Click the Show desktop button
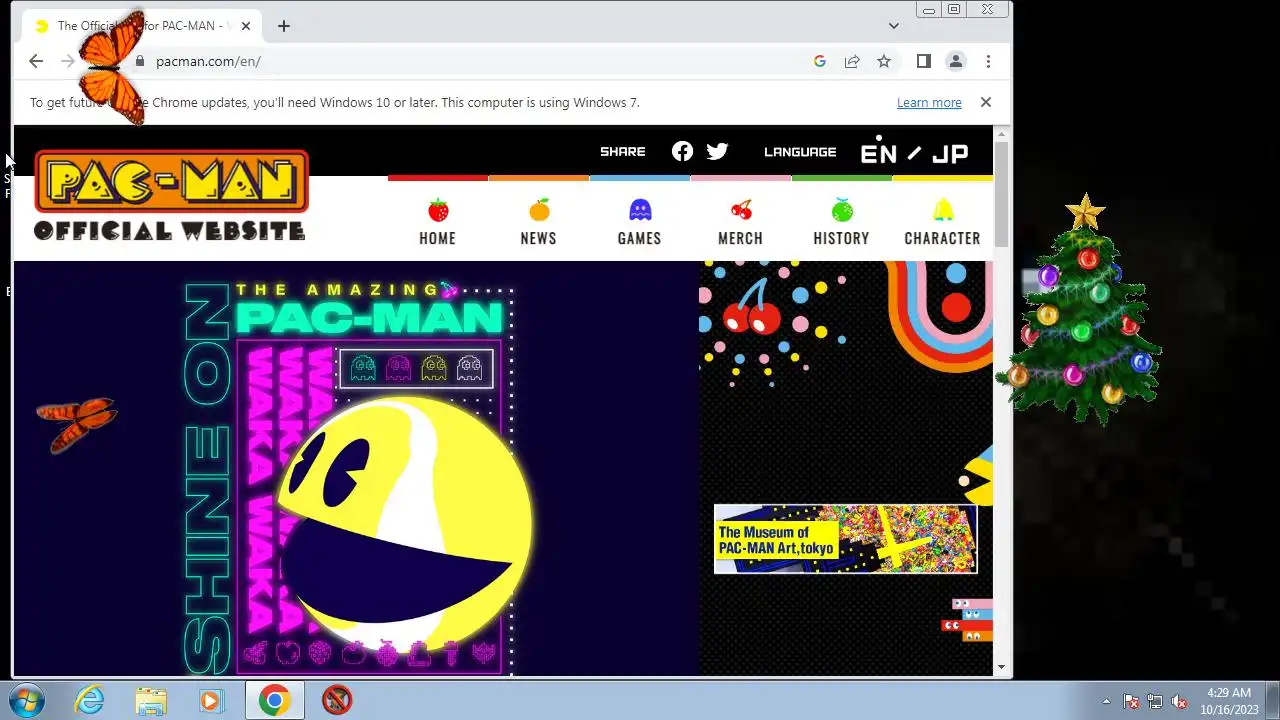Screen dimensions: 1280x720 pos(1272,700)
